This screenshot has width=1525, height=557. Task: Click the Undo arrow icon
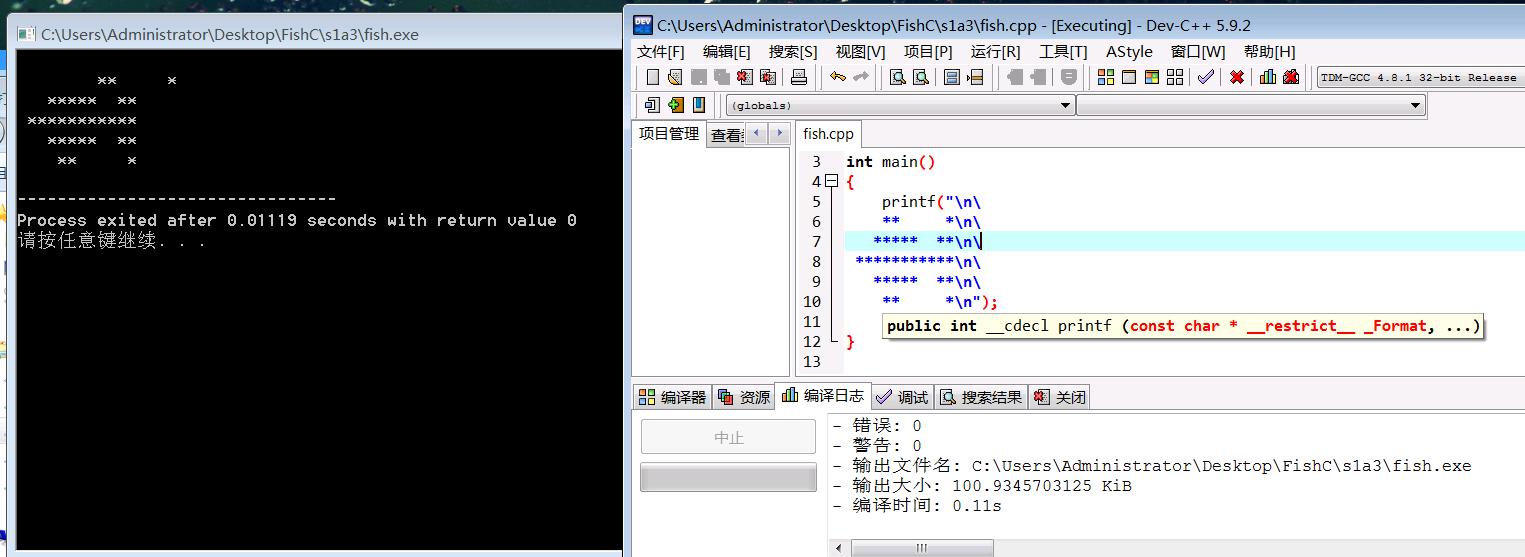click(x=838, y=77)
